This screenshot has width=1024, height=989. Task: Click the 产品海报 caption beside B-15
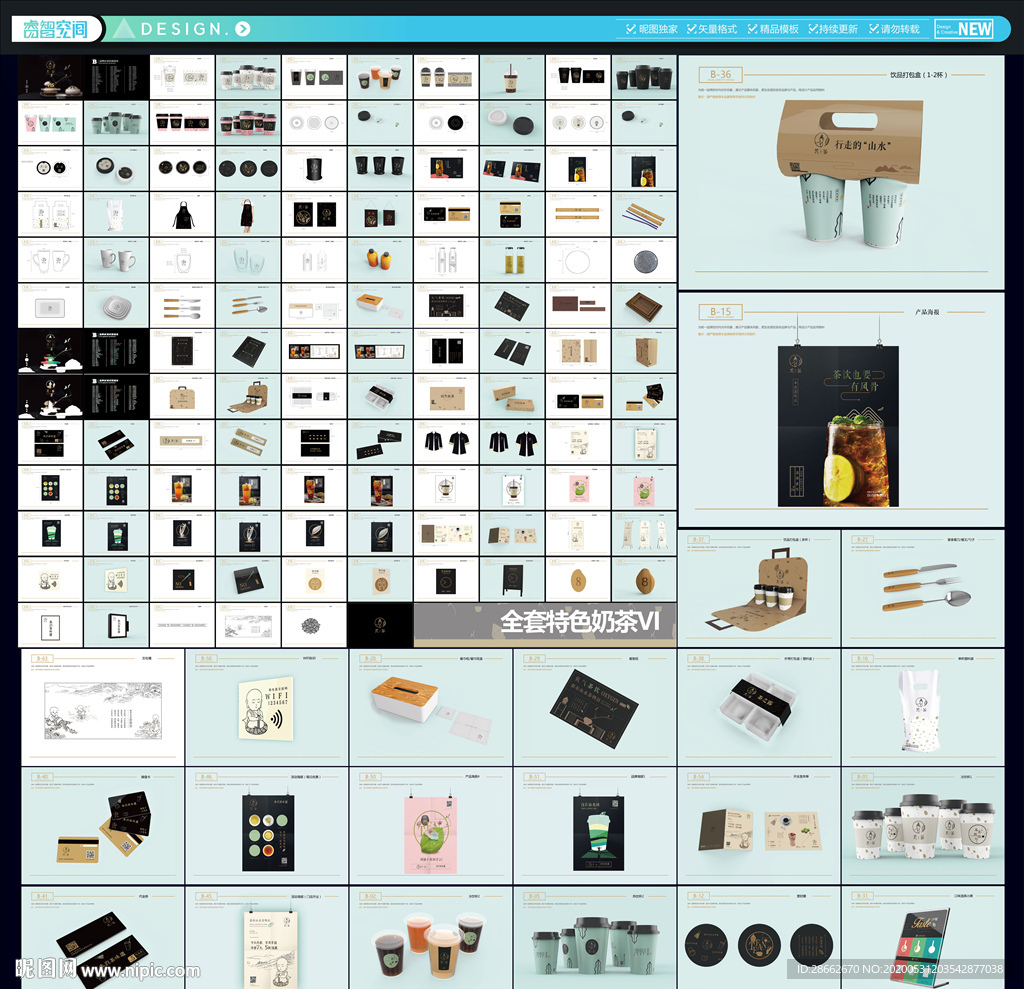[927, 312]
